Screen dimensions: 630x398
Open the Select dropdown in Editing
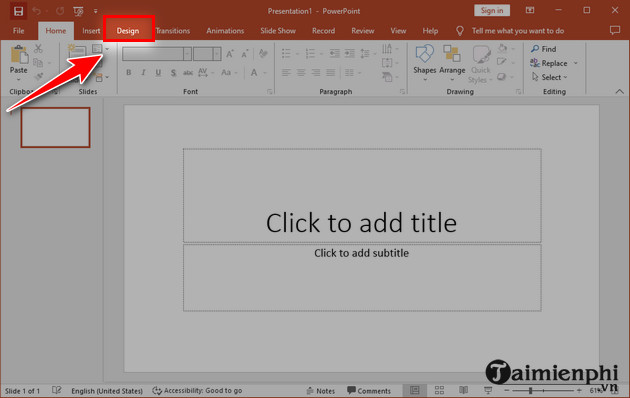pos(549,77)
